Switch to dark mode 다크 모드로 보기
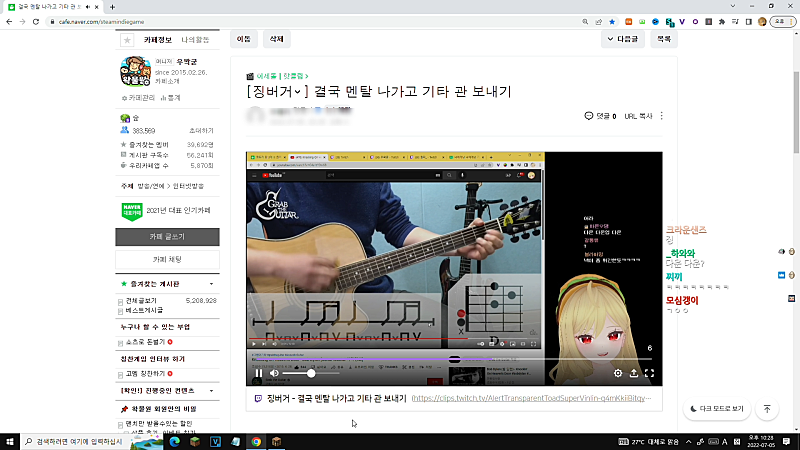The height and width of the screenshot is (450, 800). click(717, 409)
